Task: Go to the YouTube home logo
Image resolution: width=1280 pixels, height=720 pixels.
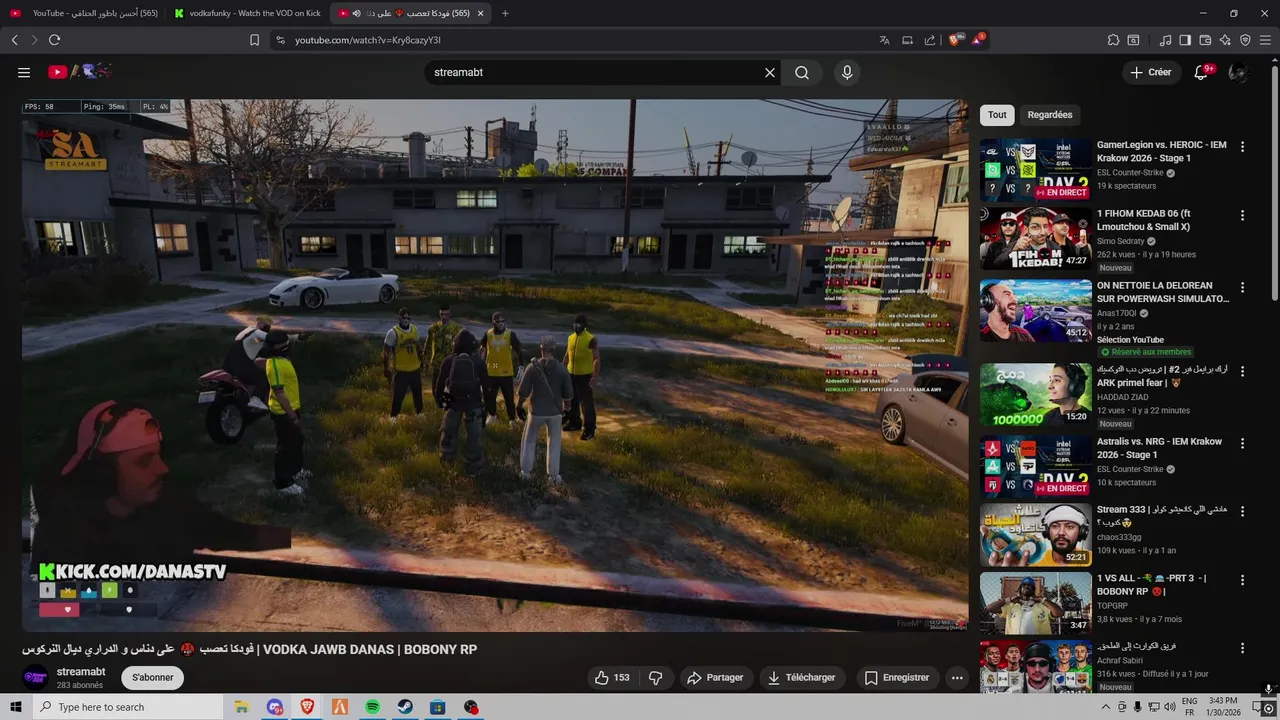Action: pos(79,72)
